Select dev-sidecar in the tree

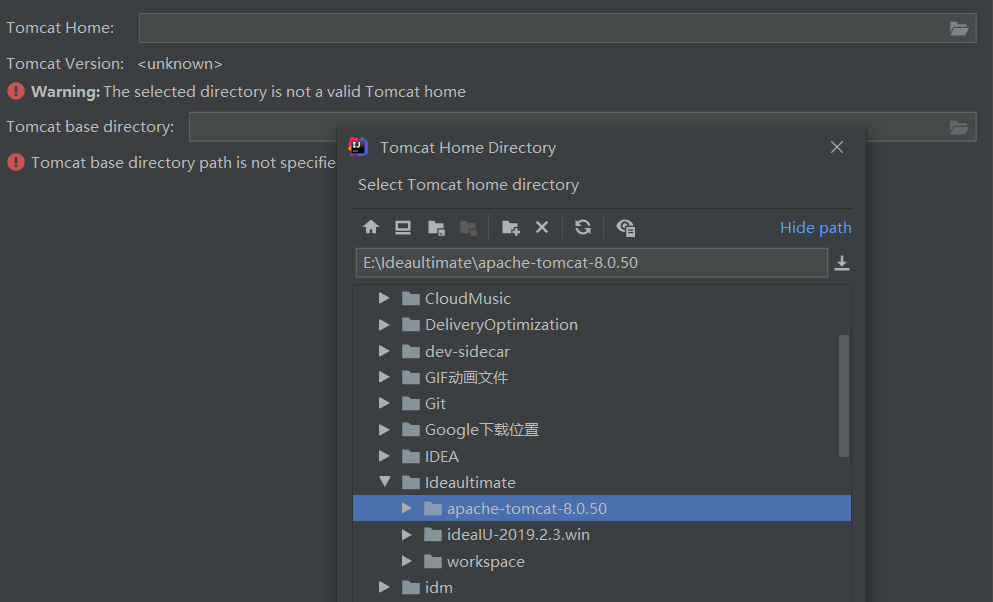(467, 351)
